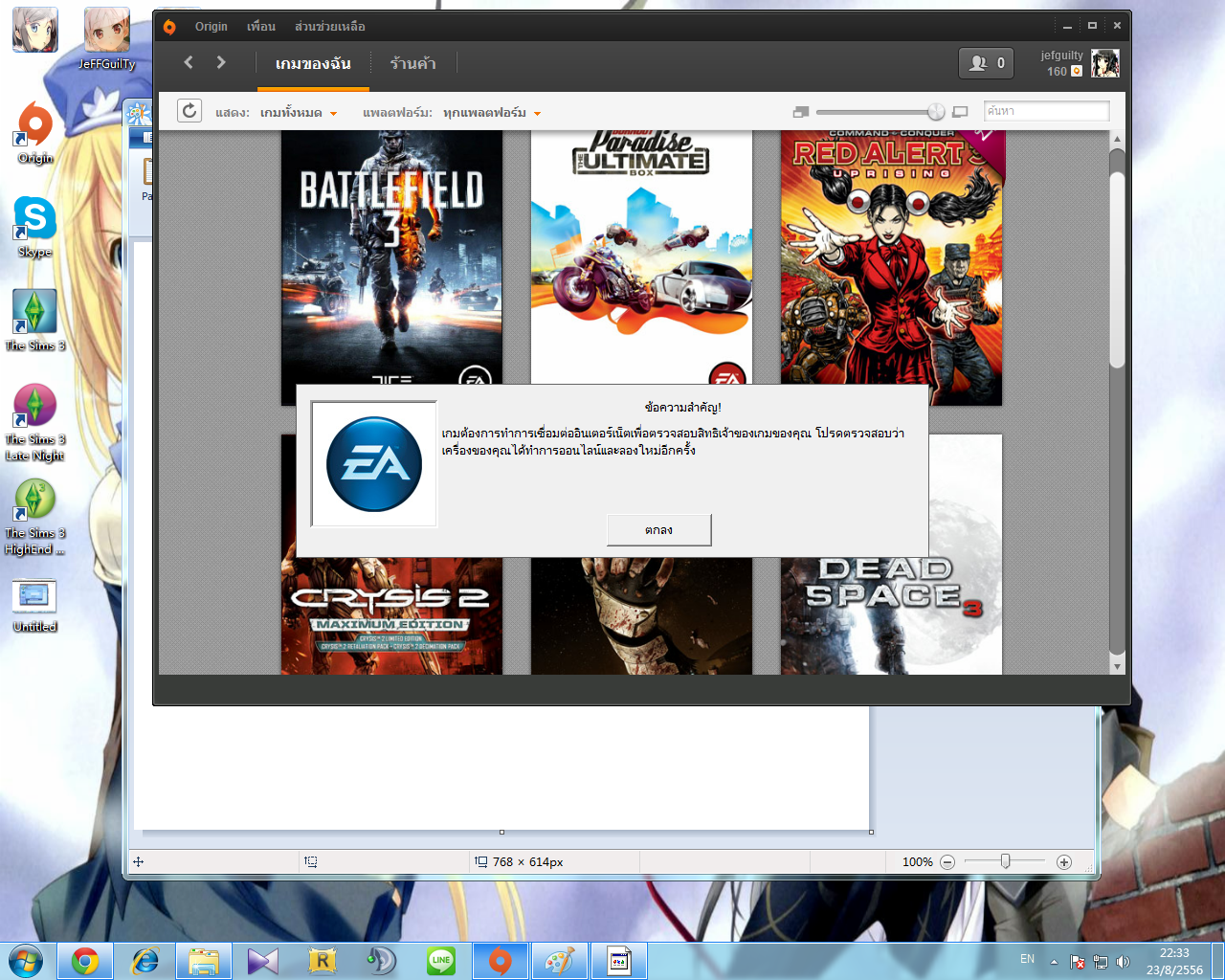Show hidden system tray icons
The height and width of the screenshot is (980, 1225).
[1054, 962]
